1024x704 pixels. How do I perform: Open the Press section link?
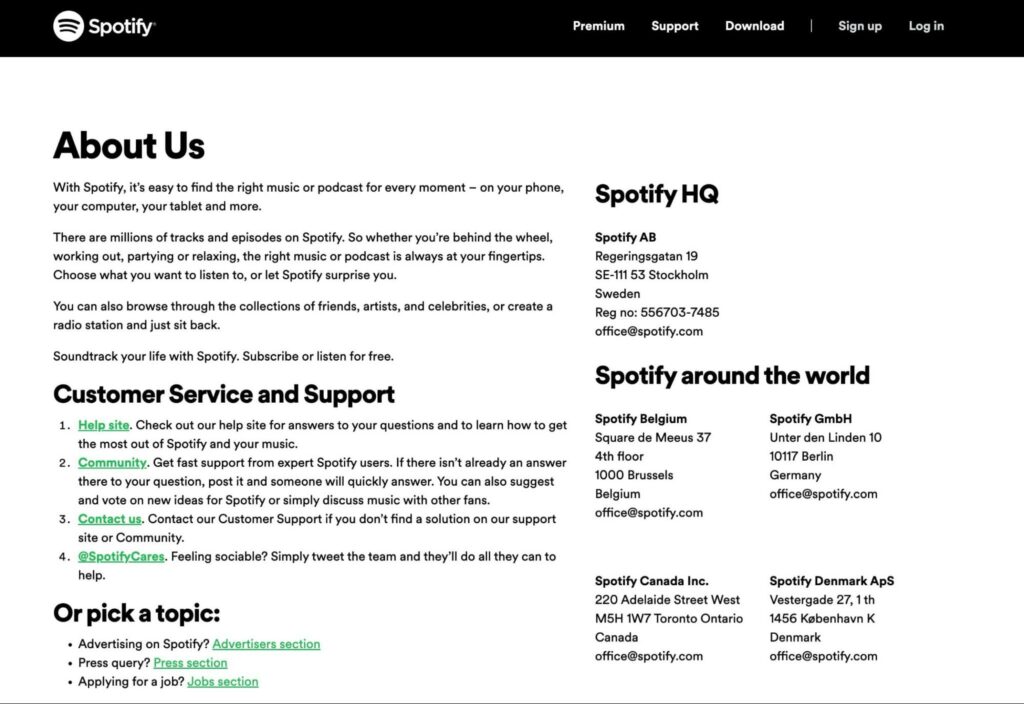(x=190, y=663)
